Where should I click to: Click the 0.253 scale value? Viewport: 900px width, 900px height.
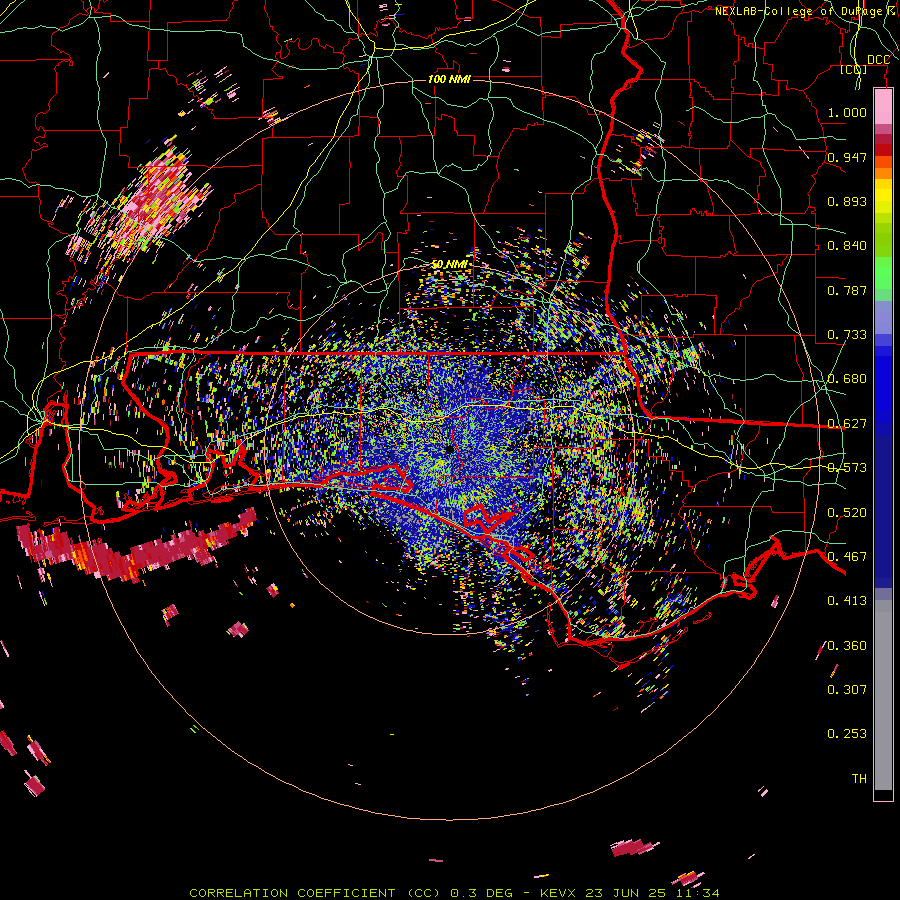(x=847, y=734)
